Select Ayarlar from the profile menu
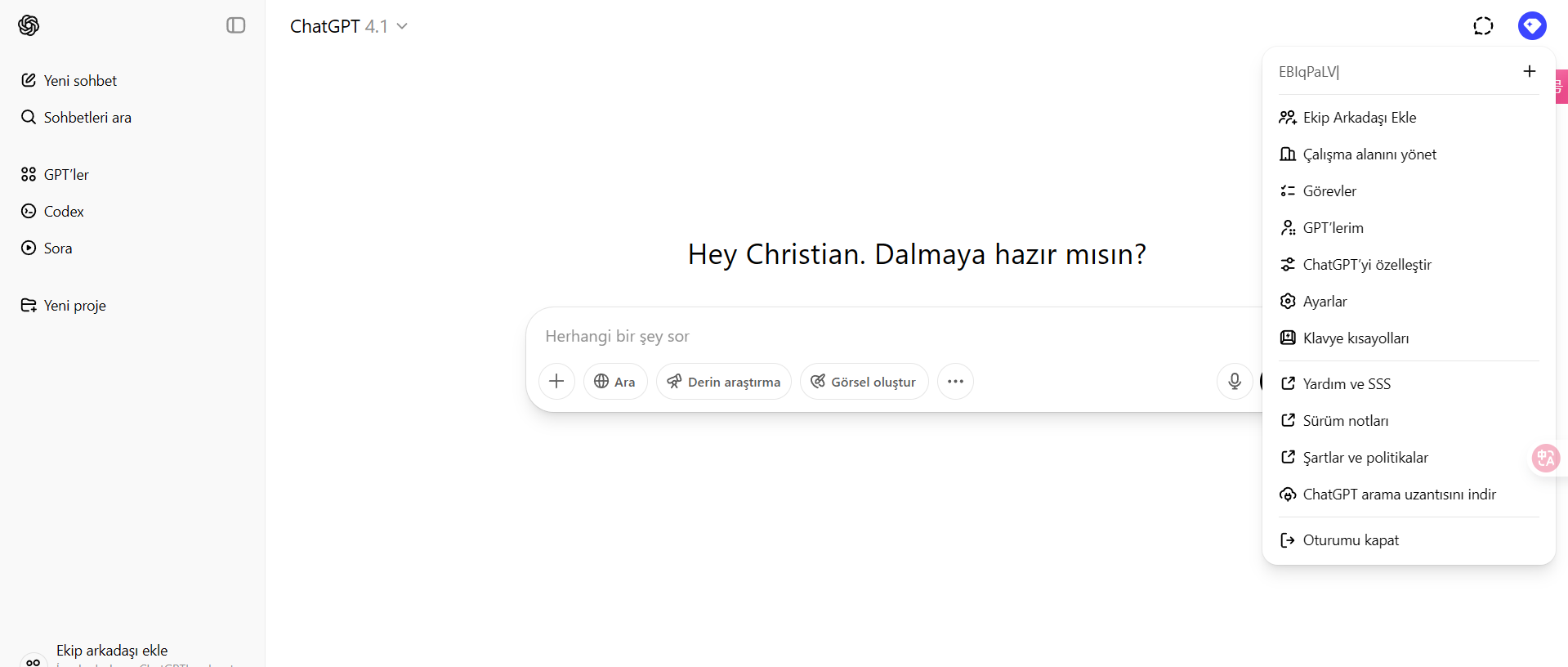This screenshot has width=1568, height=667. point(1409,301)
